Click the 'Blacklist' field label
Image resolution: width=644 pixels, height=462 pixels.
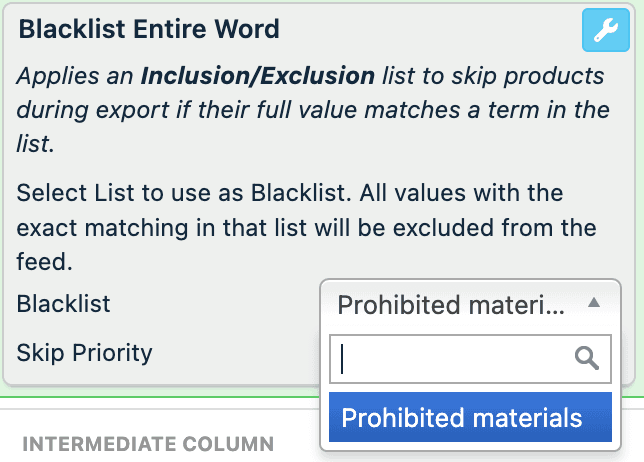[x=64, y=304]
